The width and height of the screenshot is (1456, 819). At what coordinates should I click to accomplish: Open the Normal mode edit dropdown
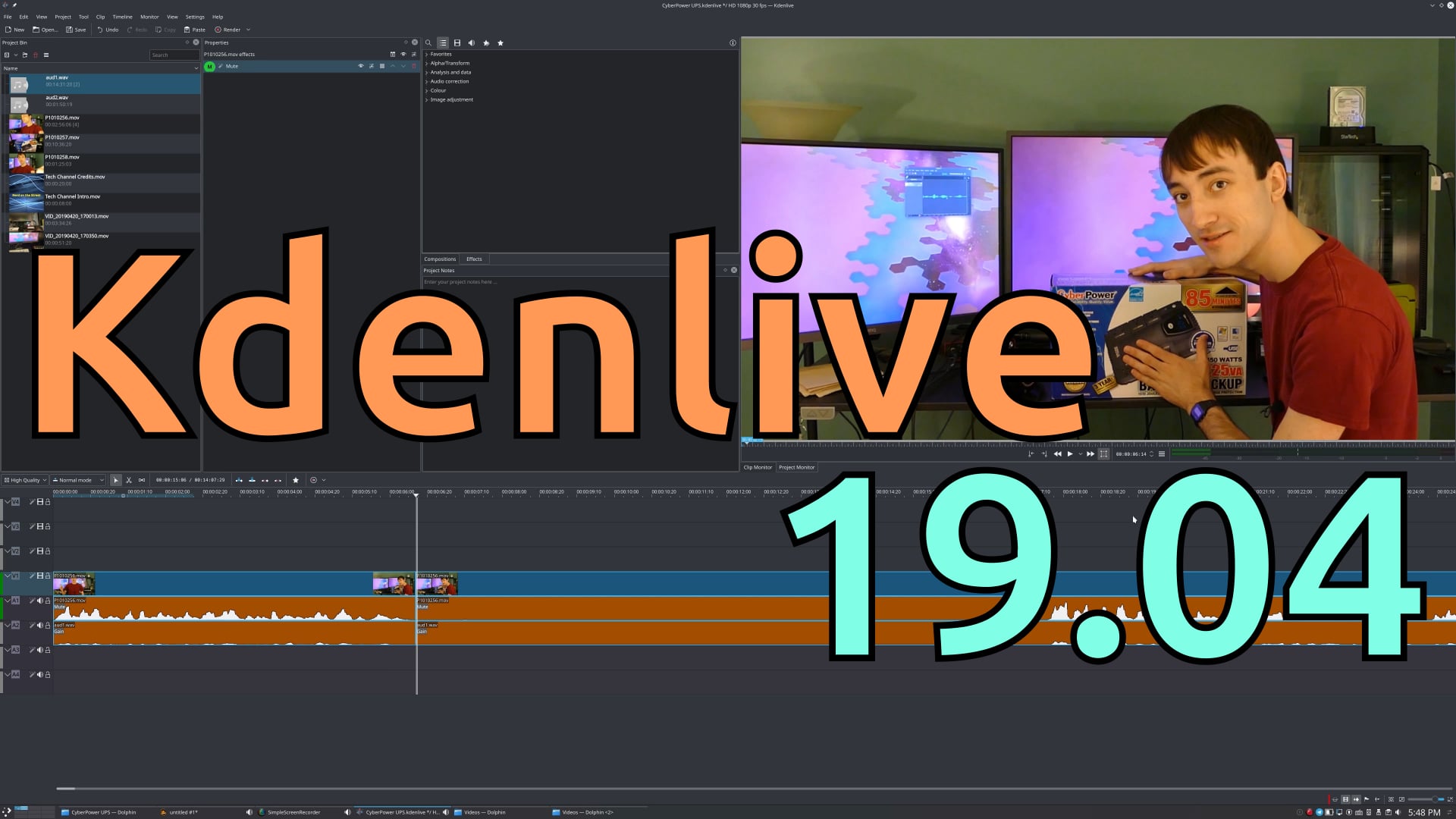[x=78, y=480]
